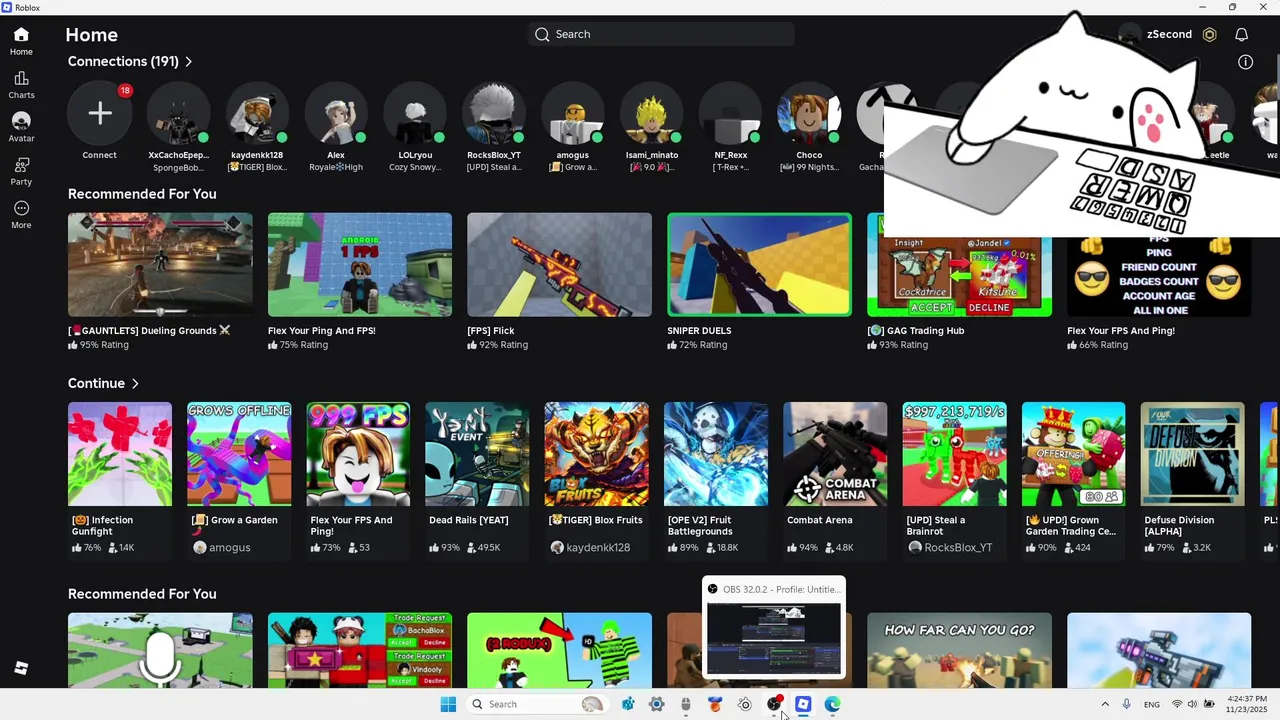Click the GAG Trading Hub title link

(915, 330)
